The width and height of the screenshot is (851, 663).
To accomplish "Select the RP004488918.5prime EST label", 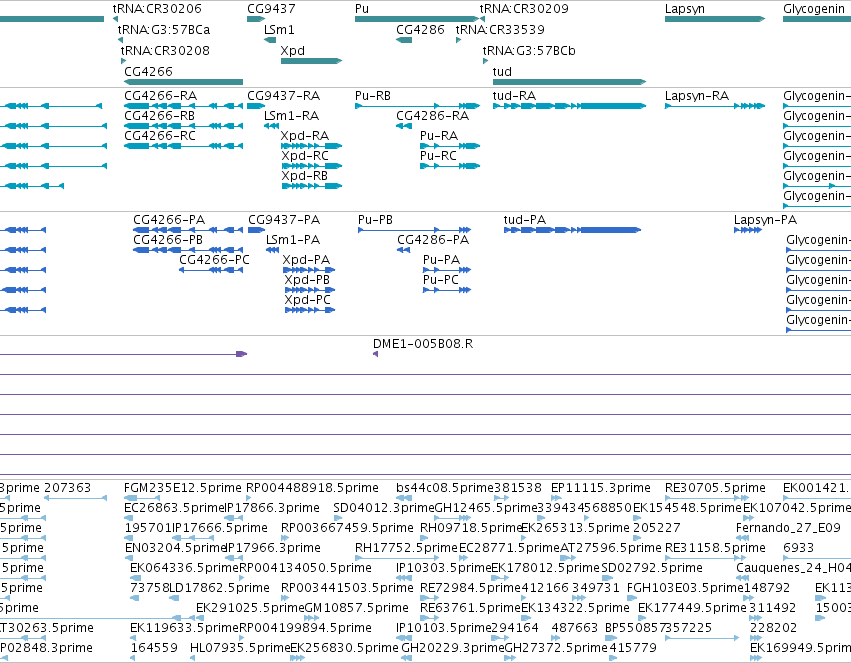I will [x=312, y=488].
